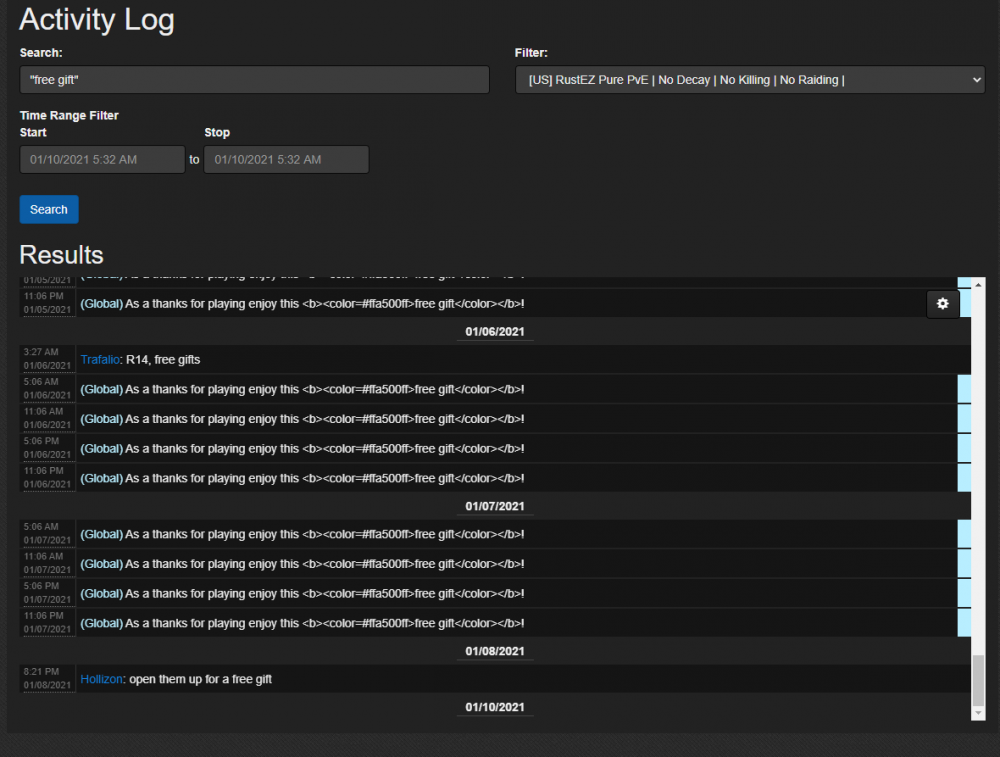
Task: Click the "open them up for a free gift" message
Action: pos(200,679)
